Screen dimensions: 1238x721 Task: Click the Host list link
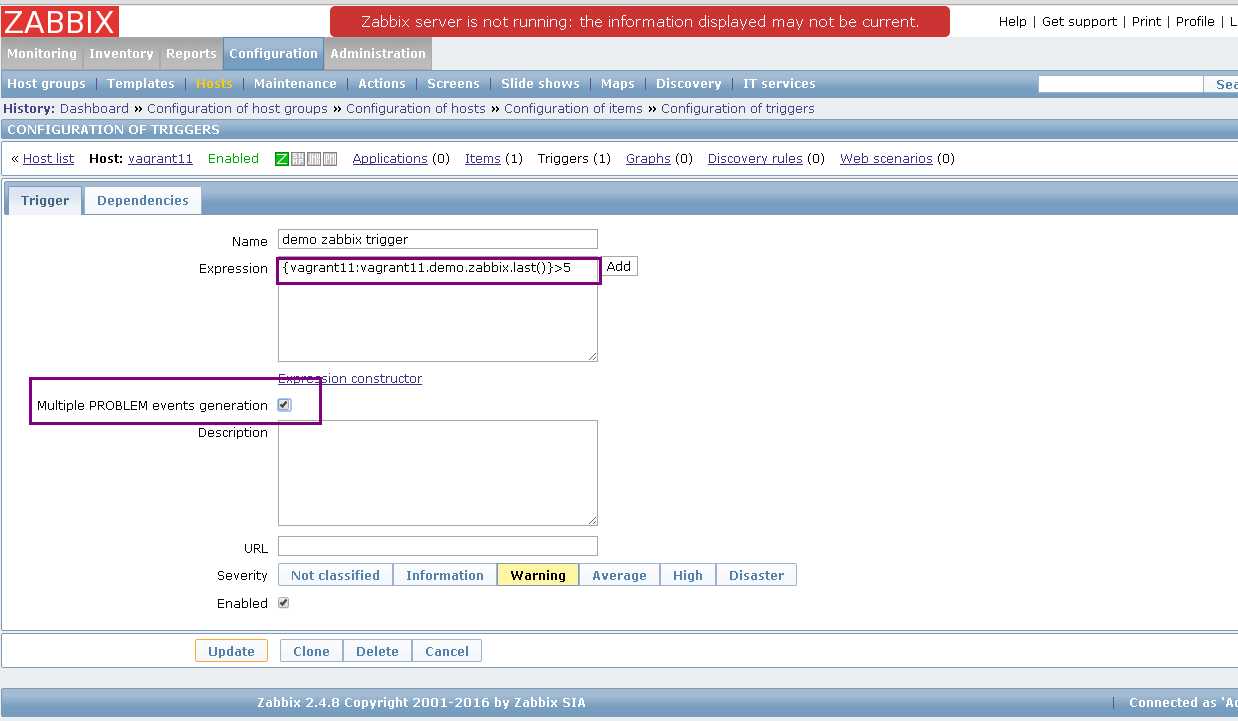tap(48, 159)
